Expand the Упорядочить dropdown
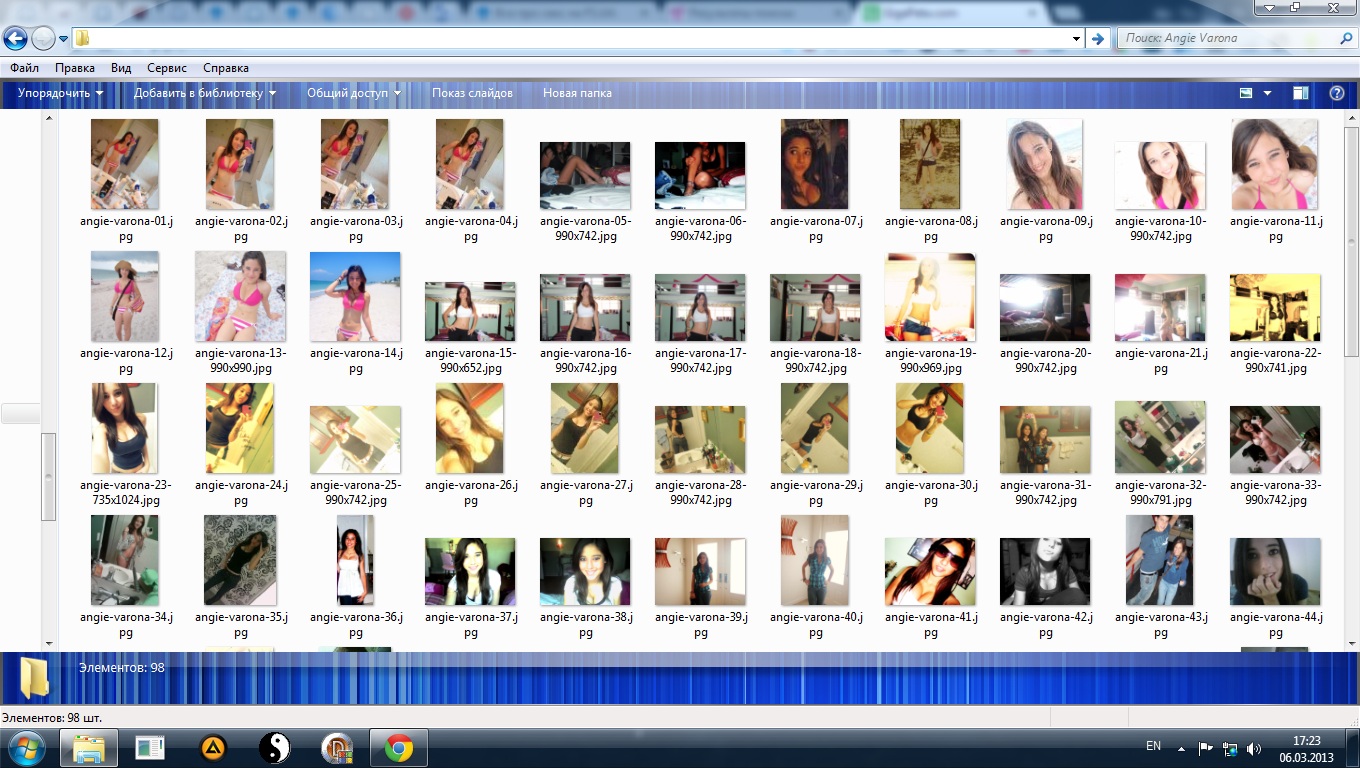Viewport: 1360px width, 780px height. [x=60, y=93]
